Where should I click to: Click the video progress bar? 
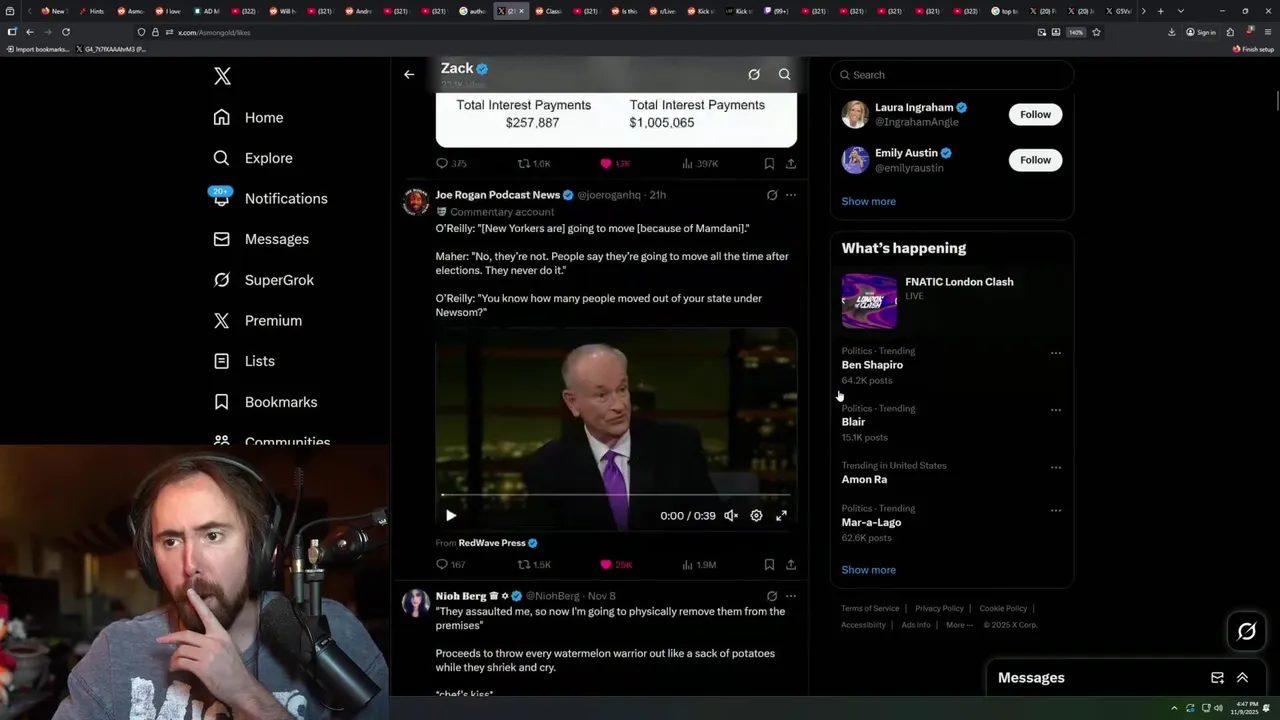pyautogui.click(x=616, y=494)
